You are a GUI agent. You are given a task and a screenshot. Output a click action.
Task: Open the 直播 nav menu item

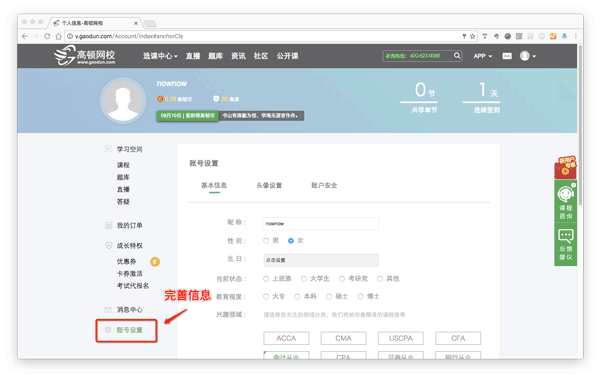[193, 56]
